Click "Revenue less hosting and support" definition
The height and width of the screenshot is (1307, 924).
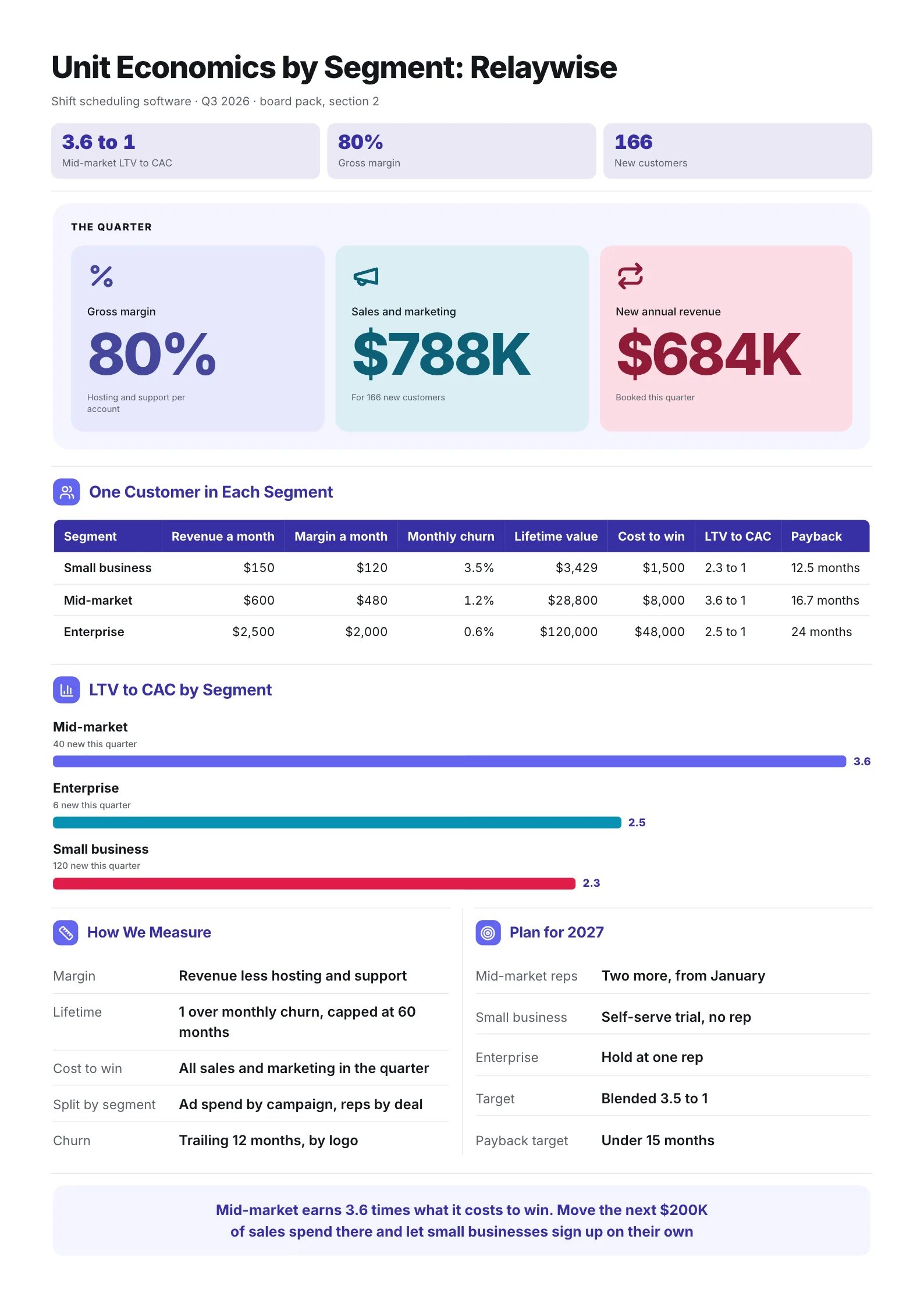(293, 976)
